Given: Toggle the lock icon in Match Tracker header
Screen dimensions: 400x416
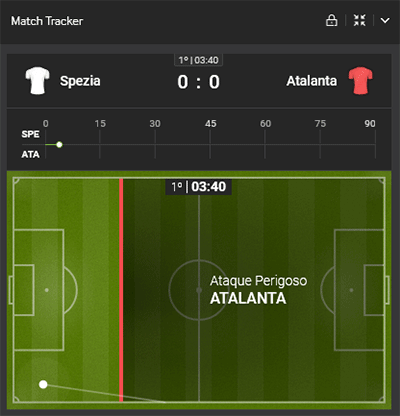Looking at the screenshot, I should [331, 20].
